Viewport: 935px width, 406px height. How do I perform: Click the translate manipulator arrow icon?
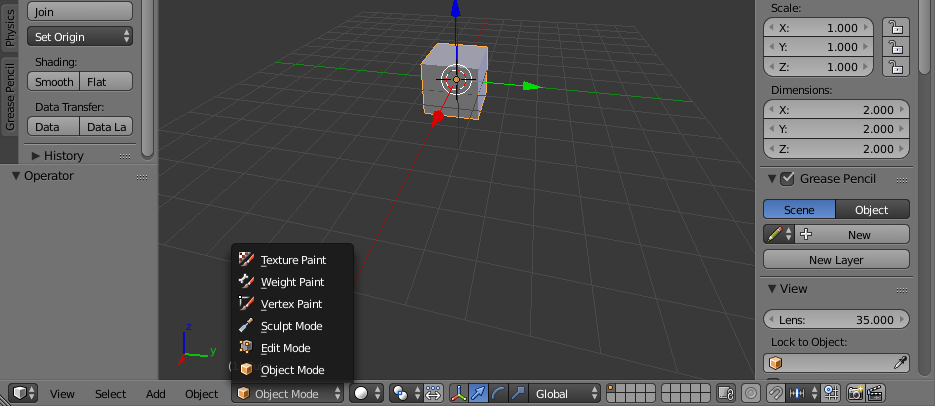click(479, 394)
